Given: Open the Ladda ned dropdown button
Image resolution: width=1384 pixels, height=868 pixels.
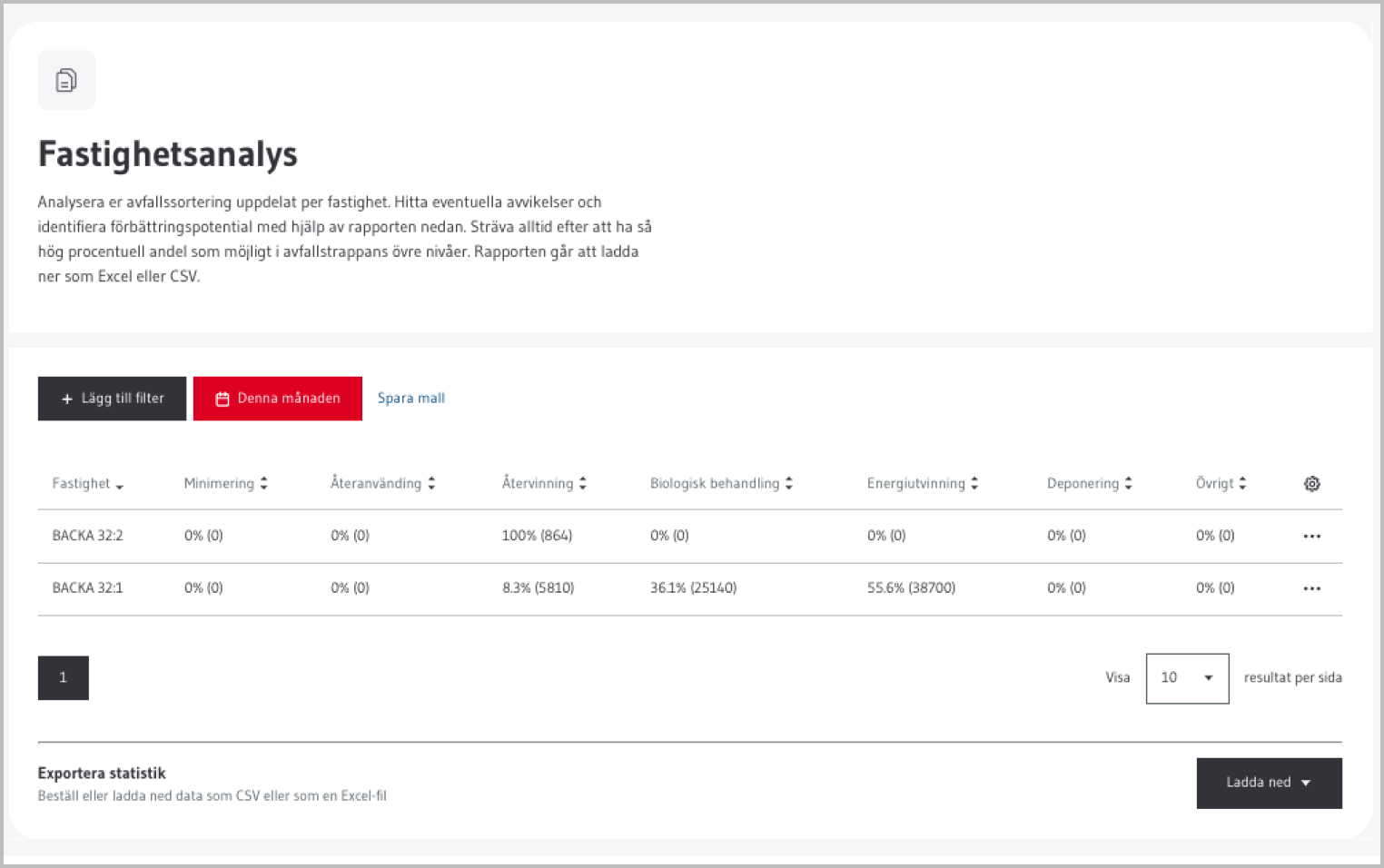Looking at the screenshot, I should [1269, 783].
